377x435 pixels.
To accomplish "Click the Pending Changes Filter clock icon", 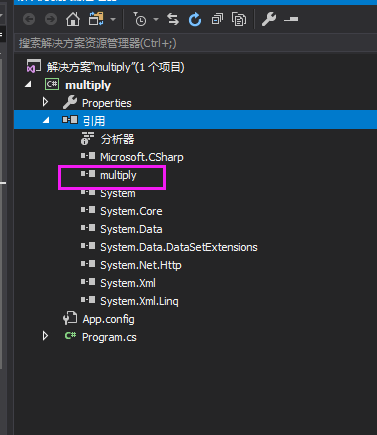I will [x=140, y=19].
